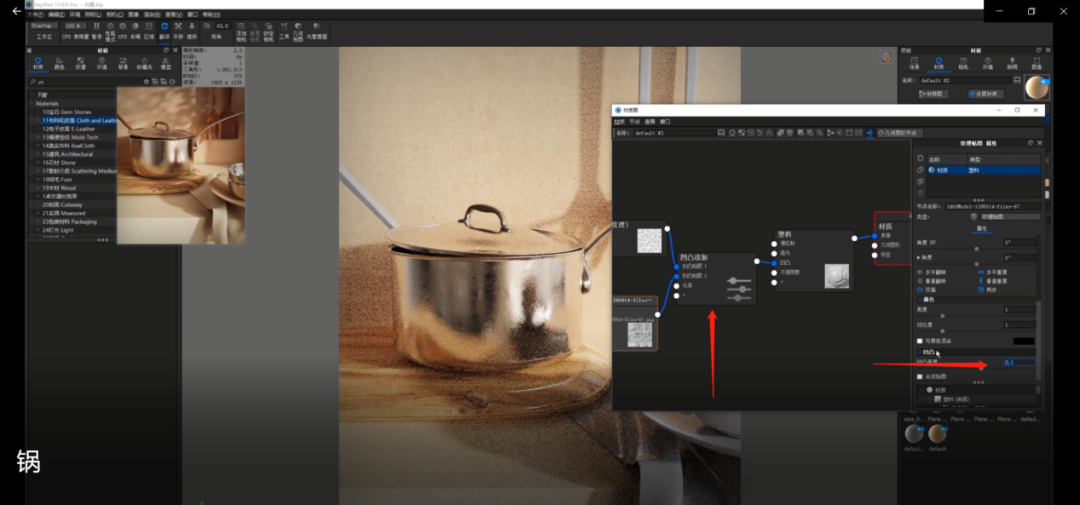1080x505 pixels.
Task: Click the black blend color swatch
Action: click(x=1024, y=341)
